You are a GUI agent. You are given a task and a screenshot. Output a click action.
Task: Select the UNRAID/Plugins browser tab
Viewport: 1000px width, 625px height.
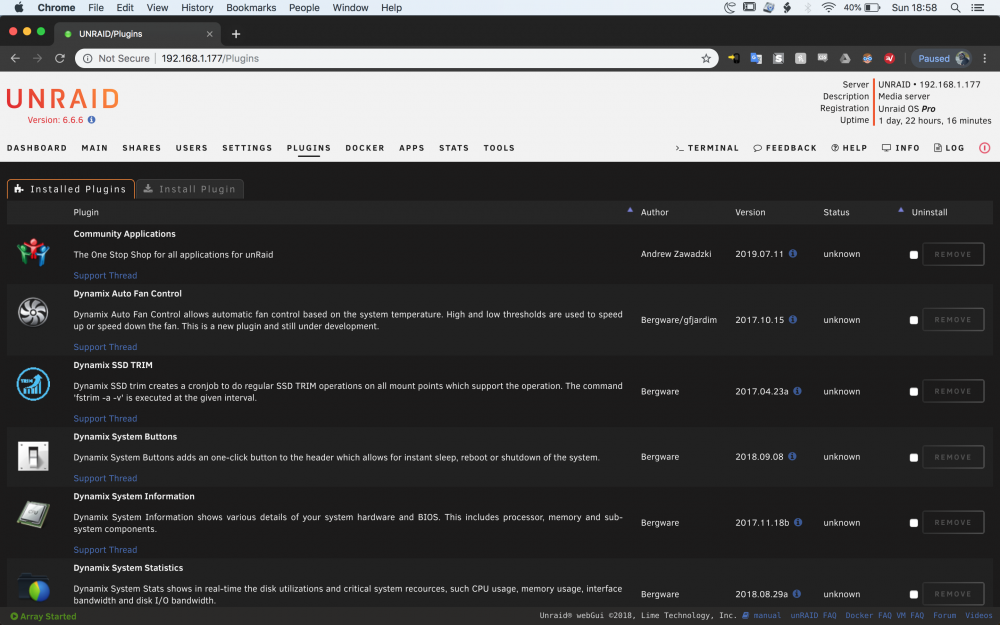(138, 34)
